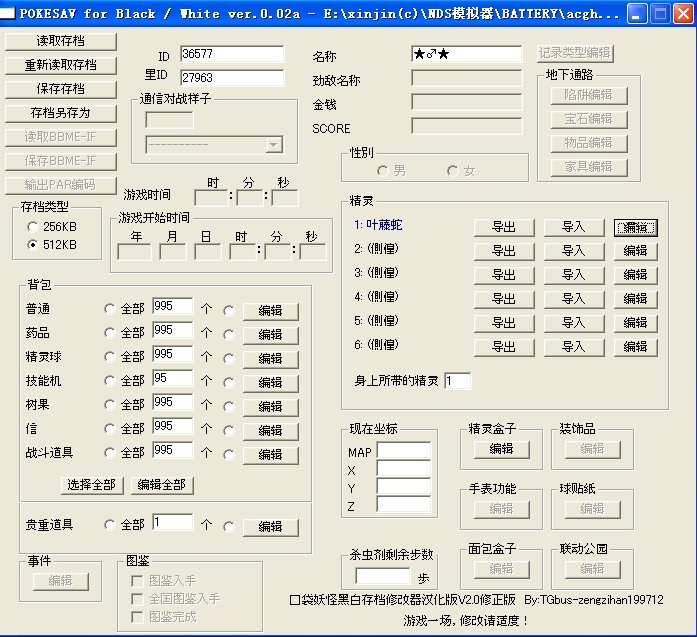
Task: Click 编辑 button for 普通 bag row
Action: [271, 311]
